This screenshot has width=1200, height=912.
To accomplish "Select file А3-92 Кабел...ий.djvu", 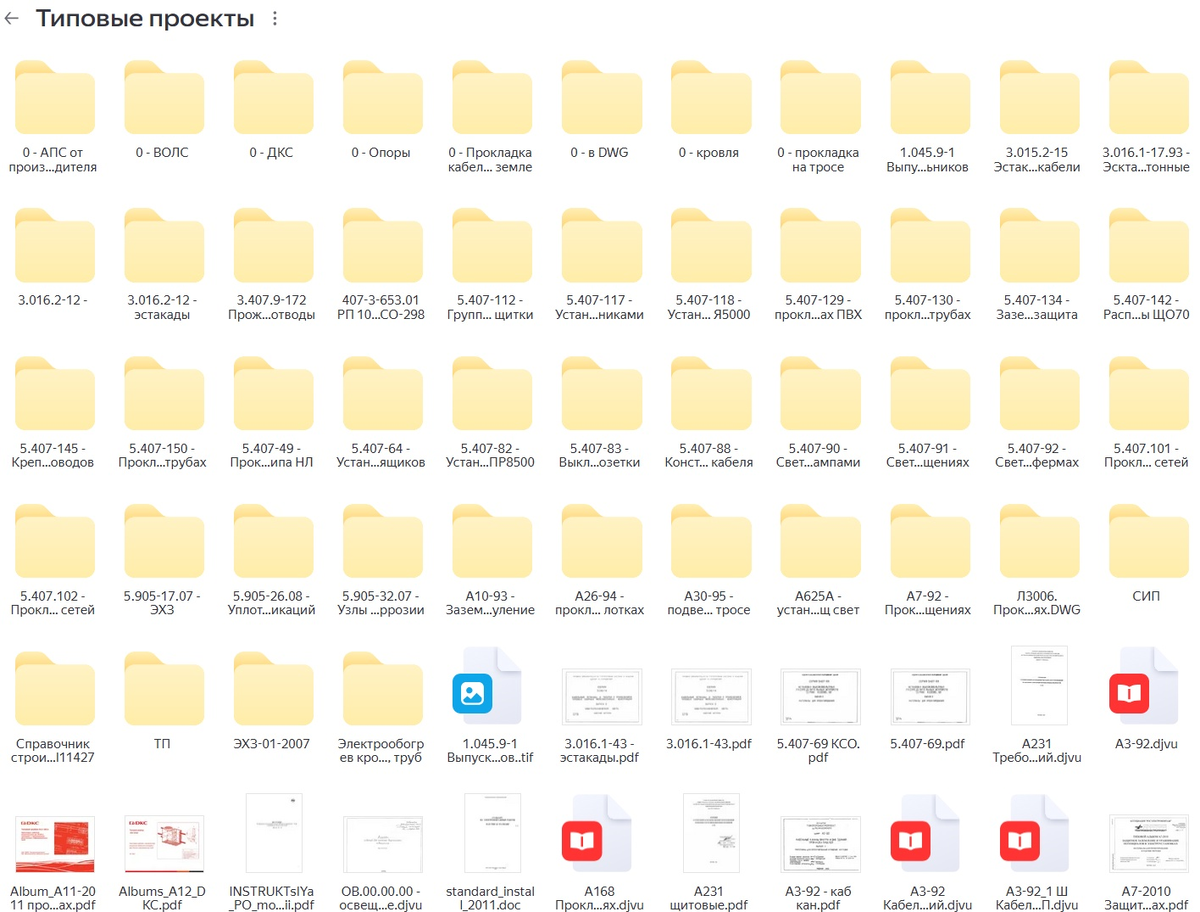I will [925, 834].
